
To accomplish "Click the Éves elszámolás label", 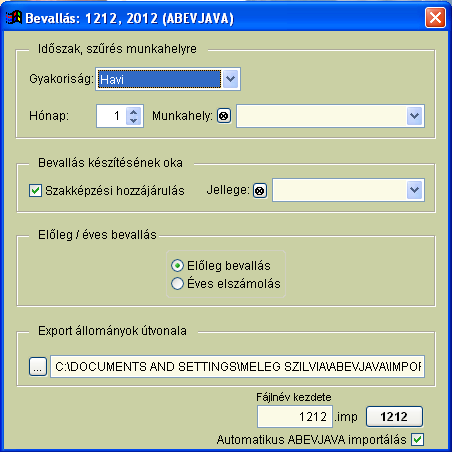I will click(x=234, y=284).
